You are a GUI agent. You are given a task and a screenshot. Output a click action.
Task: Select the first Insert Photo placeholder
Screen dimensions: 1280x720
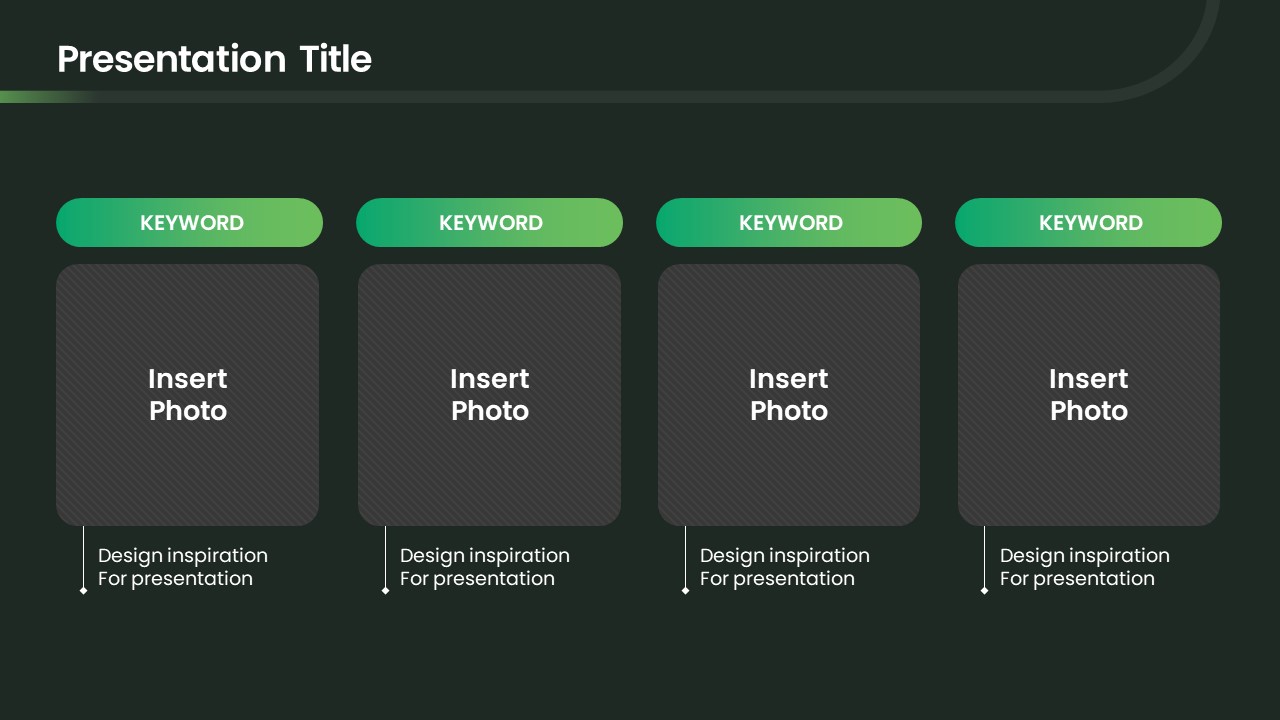click(187, 395)
